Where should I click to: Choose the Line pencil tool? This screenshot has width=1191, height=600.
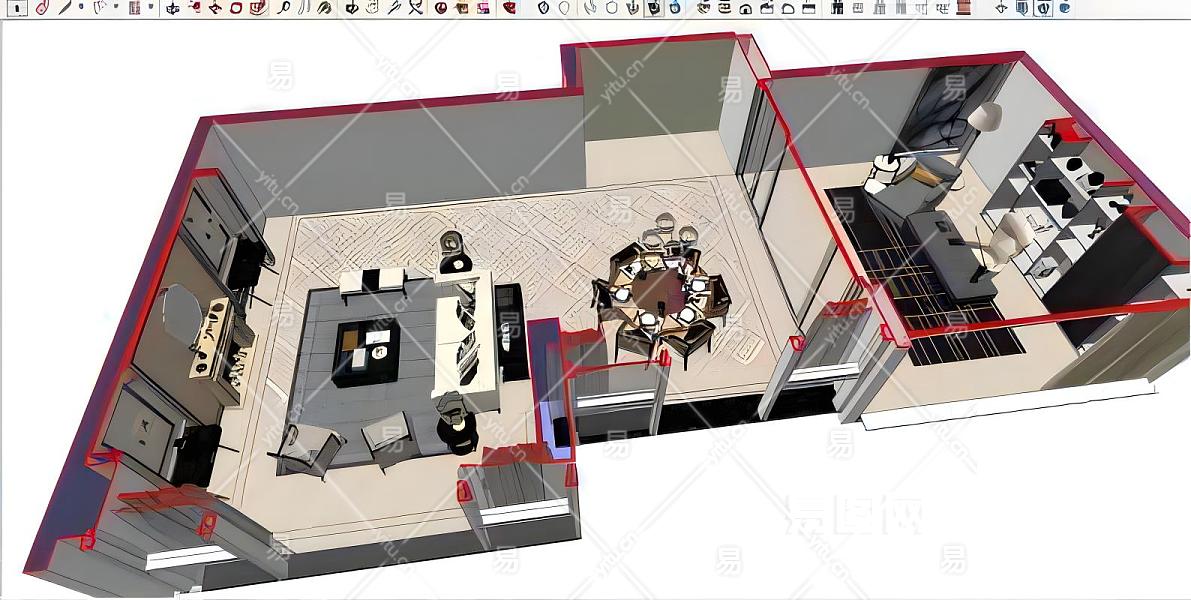point(65,8)
